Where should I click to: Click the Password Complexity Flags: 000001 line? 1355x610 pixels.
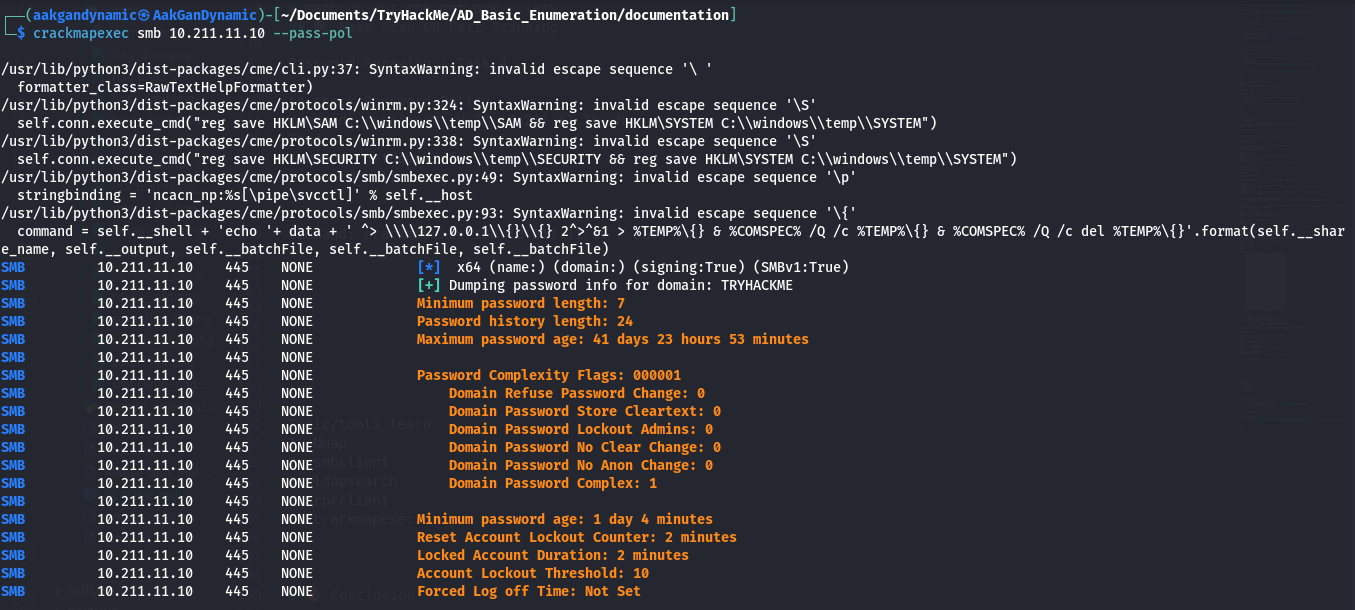(x=548, y=376)
